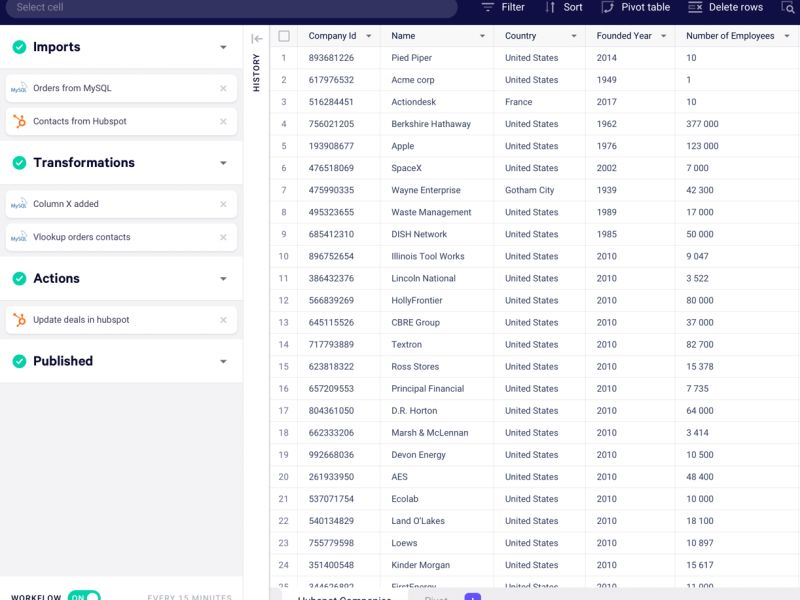Select the Acme corp name cell
This screenshot has height=600, width=800.
pyautogui.click(x=437, y=80)
